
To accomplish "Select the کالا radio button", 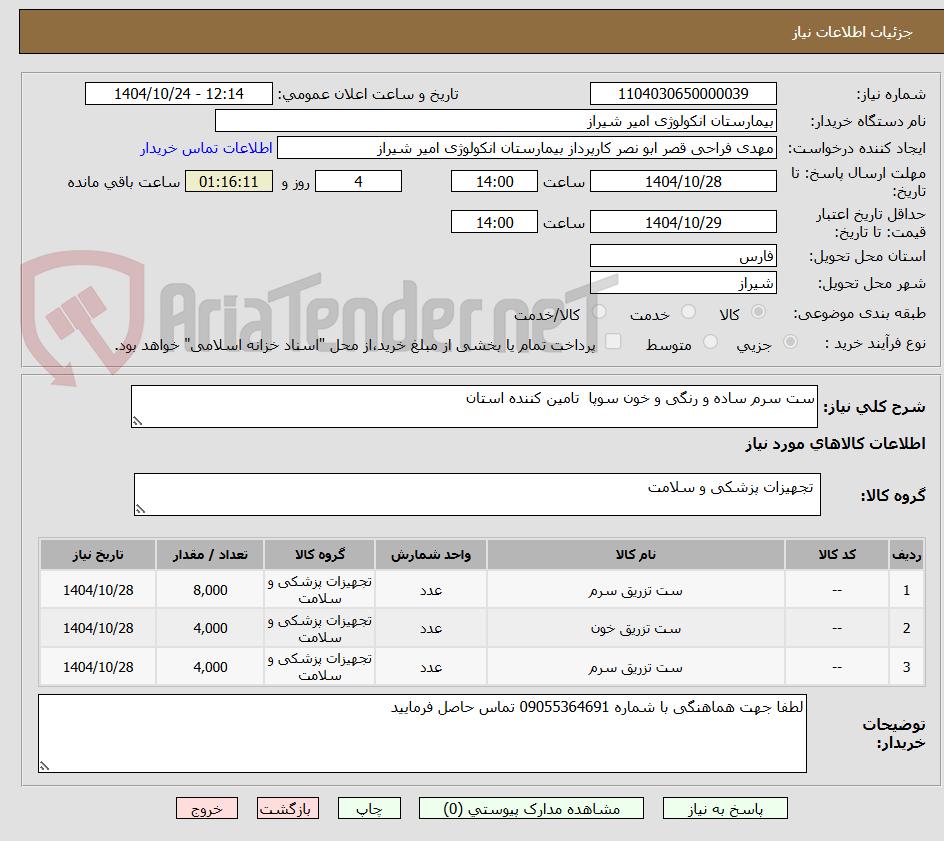I will coord(759,312).
